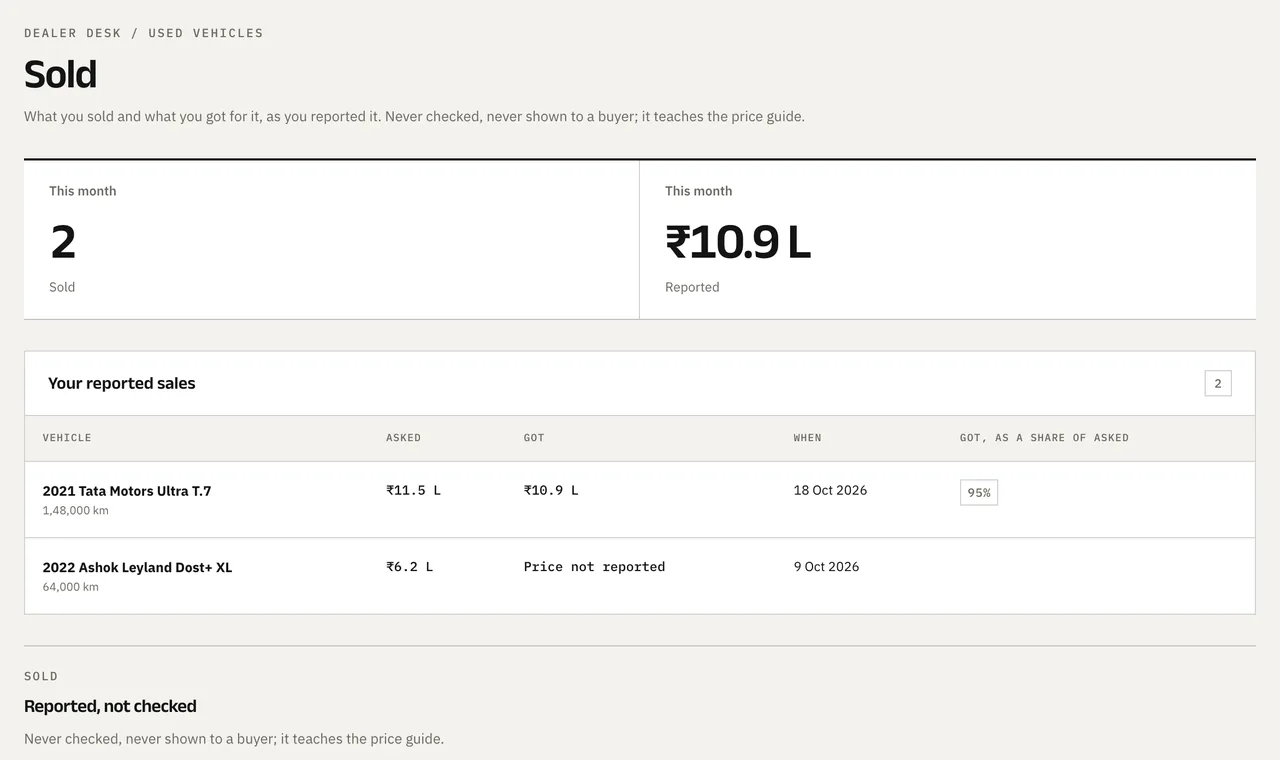Screen dimensions: 1280x760
Task: Click the sale date 9 Oct 2026
Action: tap(827, 566)
